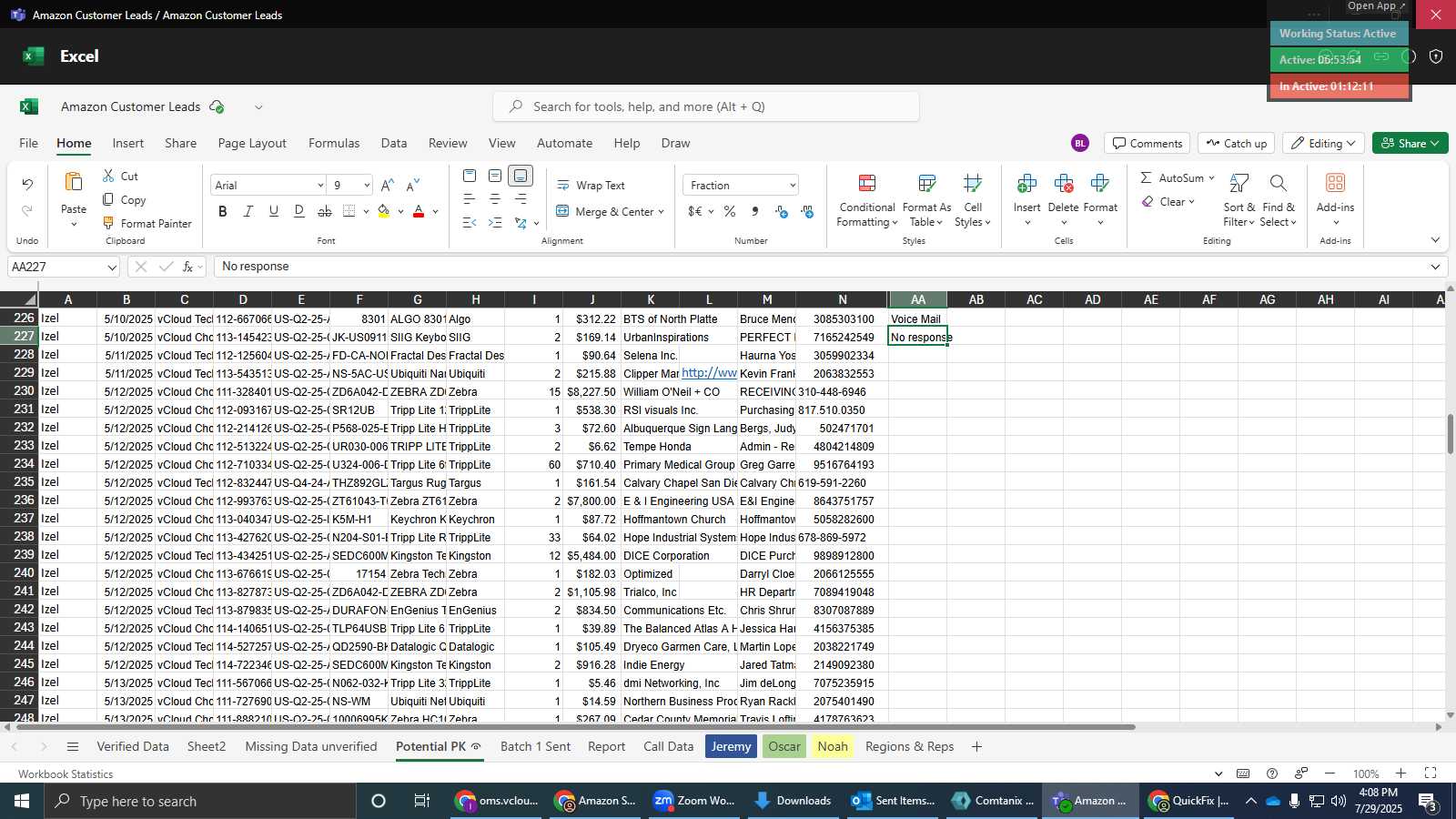
Task: Open the Data ribbon tab
Action: pos(394,143)
